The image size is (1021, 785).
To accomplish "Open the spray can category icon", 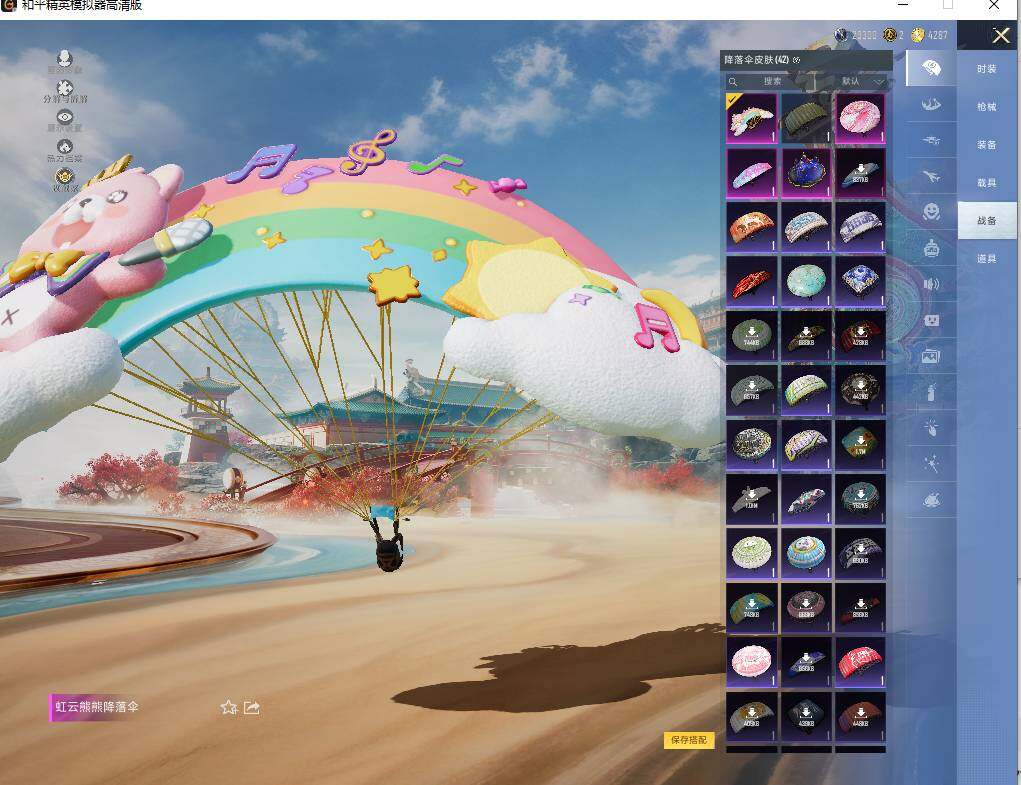I will (931, 392).
